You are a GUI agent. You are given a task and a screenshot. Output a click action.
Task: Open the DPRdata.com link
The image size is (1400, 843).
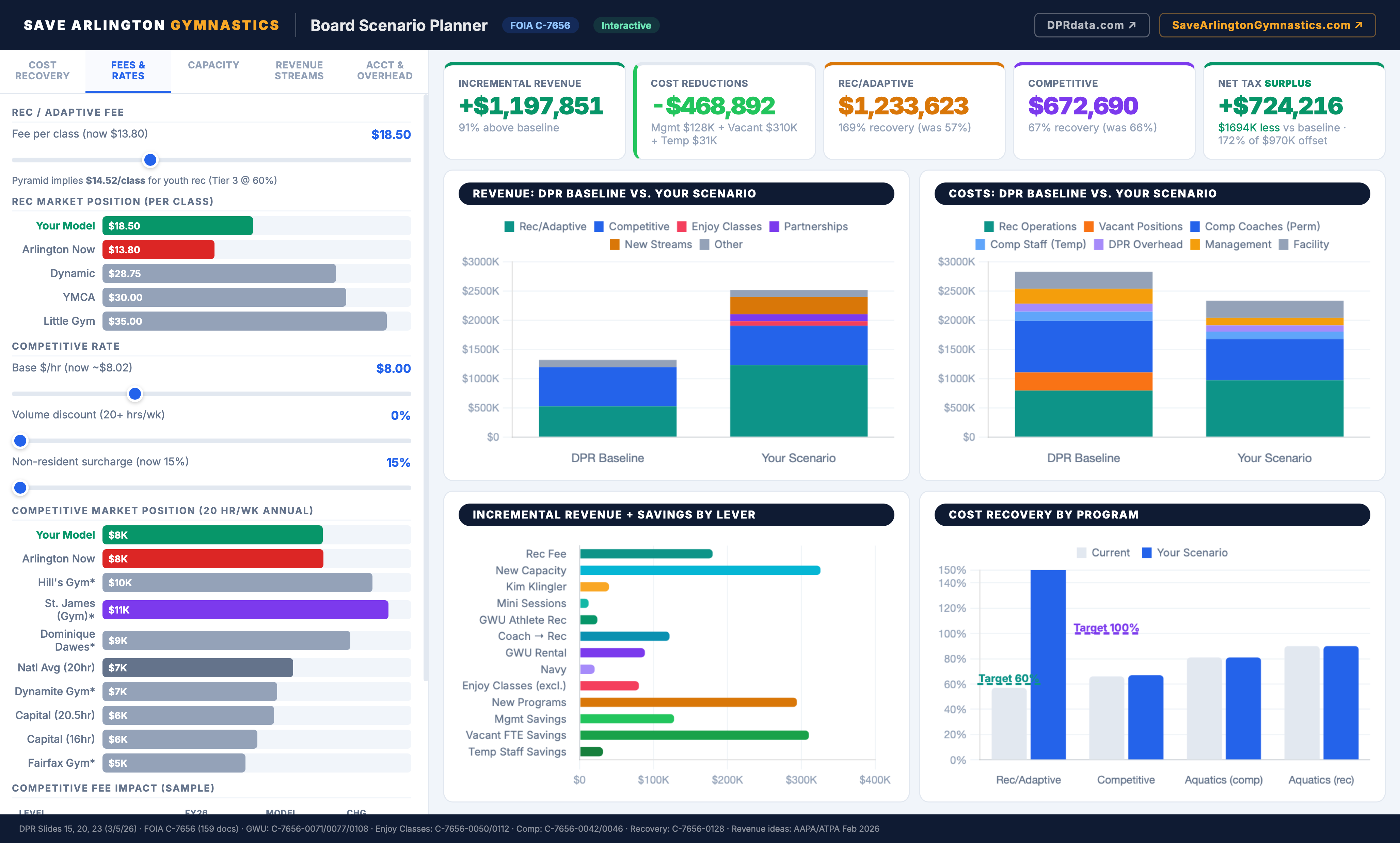[1091, 25]
